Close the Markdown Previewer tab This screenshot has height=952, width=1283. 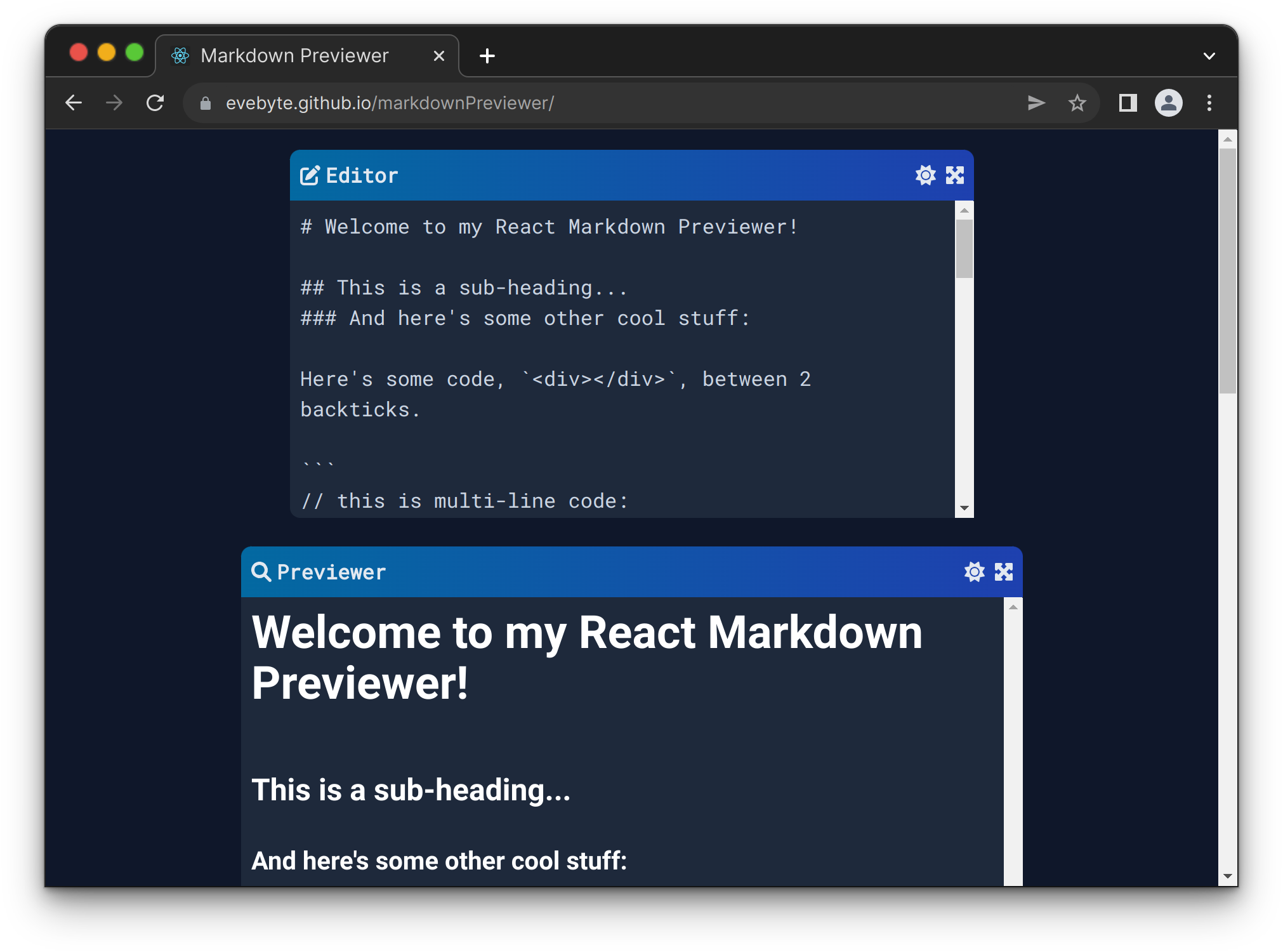point(439,56)
